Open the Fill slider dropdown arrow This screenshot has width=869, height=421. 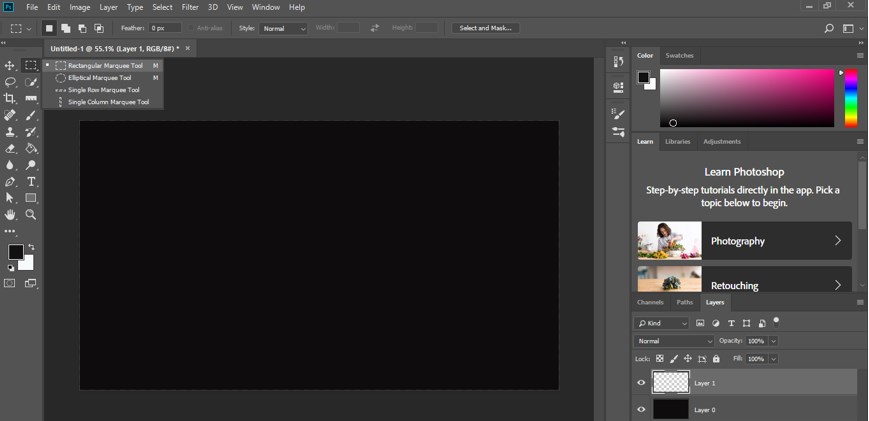[773, 359]
